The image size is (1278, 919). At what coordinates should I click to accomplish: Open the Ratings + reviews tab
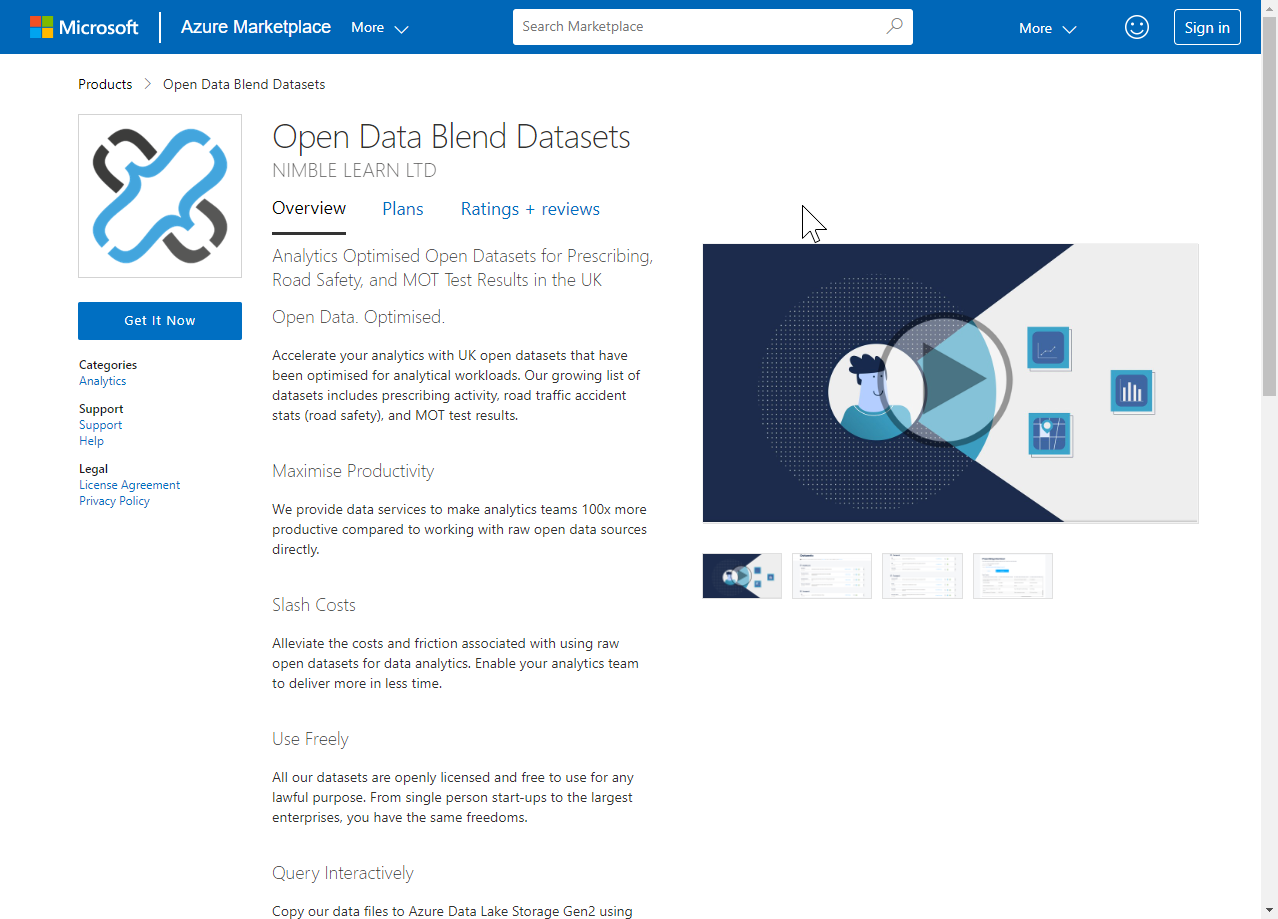(x=530, y=209)
